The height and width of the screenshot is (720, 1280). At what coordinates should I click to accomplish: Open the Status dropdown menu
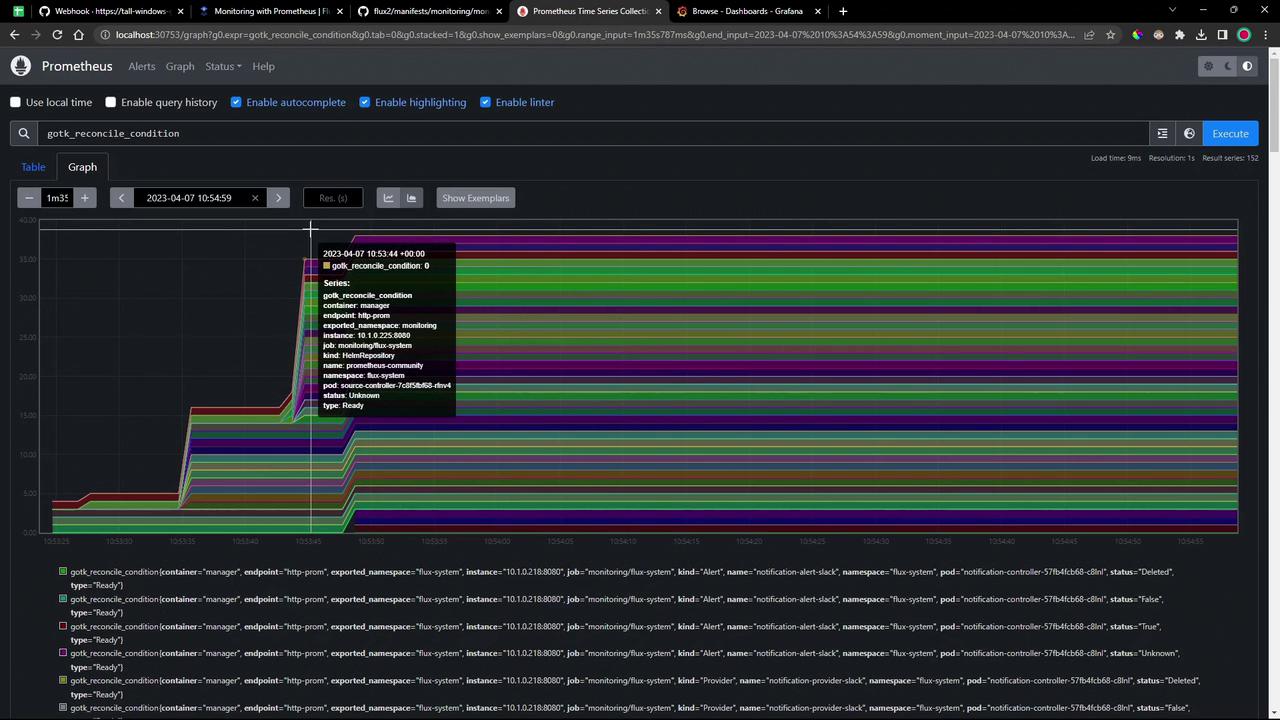coord(223,66)
